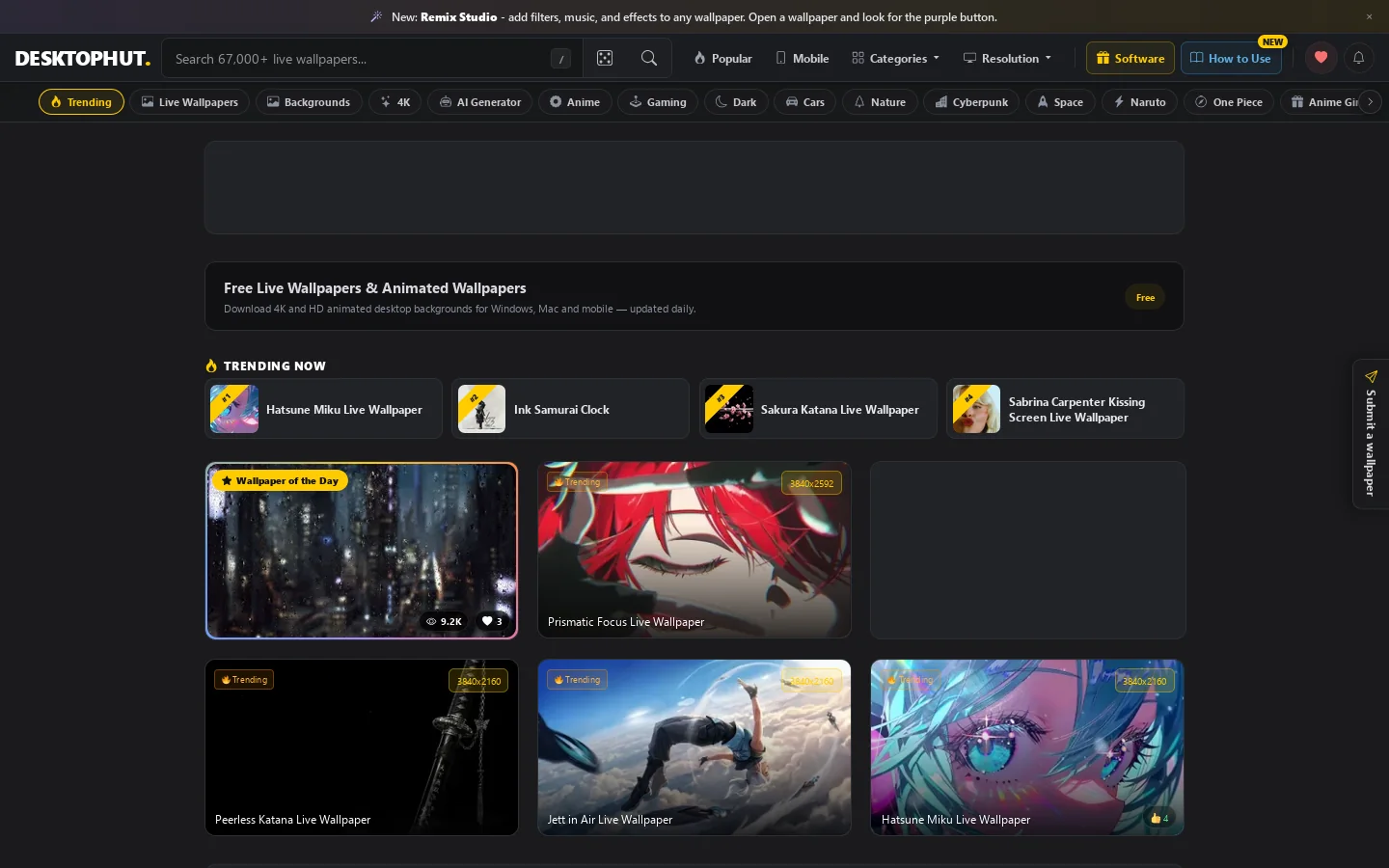Click the magnifying glass search icon

pos(649,59)
